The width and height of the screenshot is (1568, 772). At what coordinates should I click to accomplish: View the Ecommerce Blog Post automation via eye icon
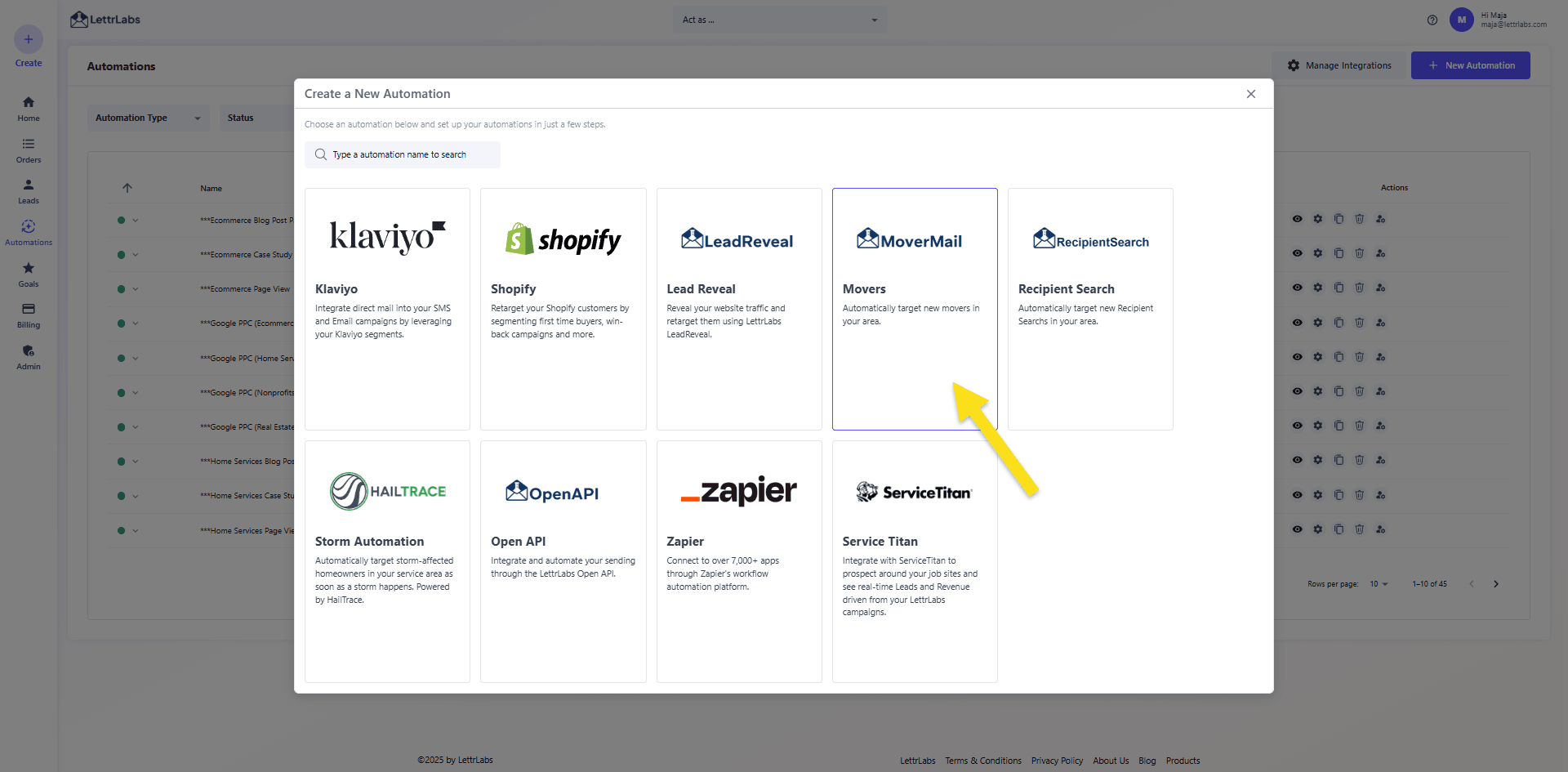point(1297,219)
